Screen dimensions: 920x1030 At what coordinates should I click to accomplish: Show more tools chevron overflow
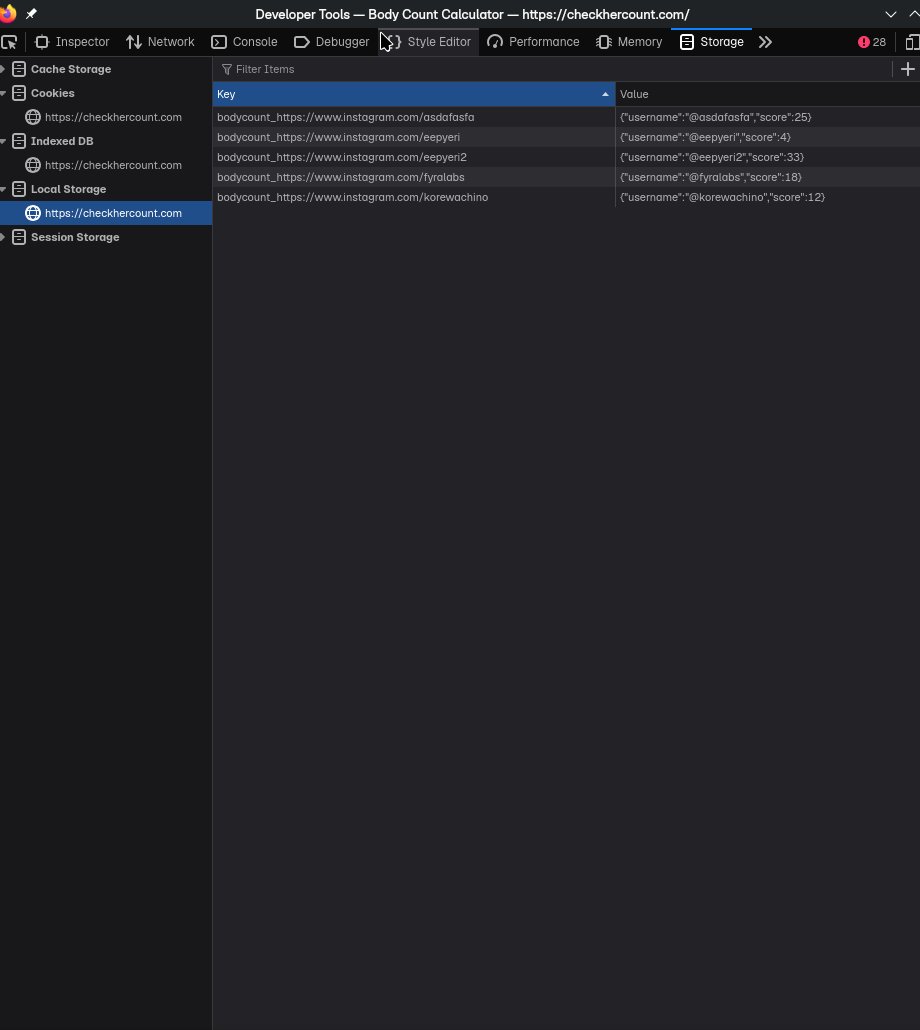pos(765,42)
